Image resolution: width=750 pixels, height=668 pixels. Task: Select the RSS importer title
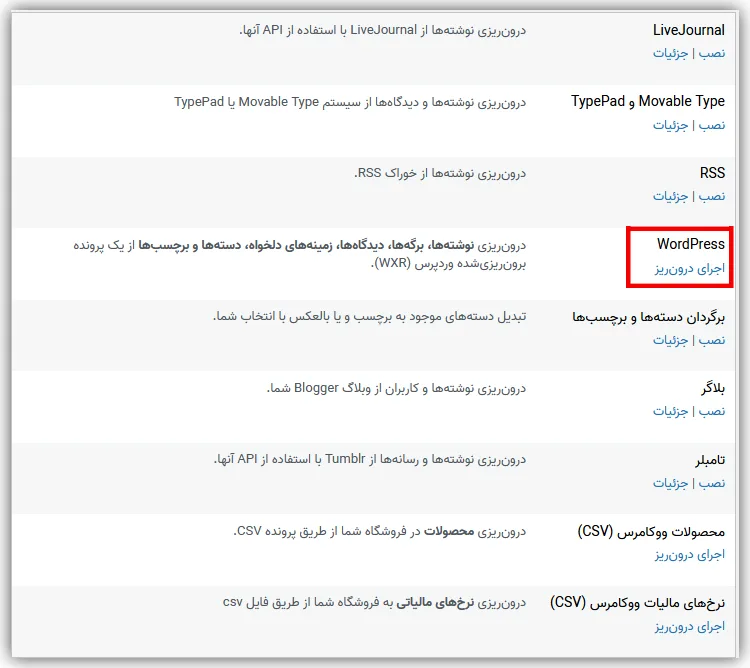coord(712,173)
